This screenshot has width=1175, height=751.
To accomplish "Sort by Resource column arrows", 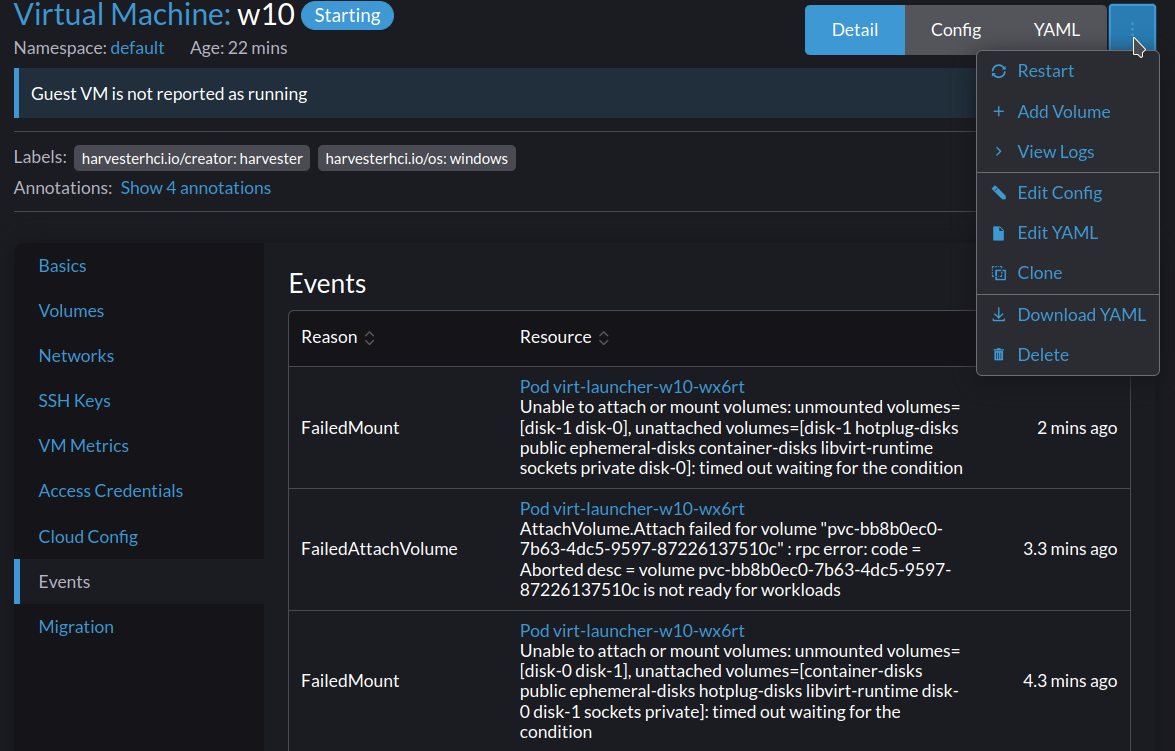I will (x=603, y=338).
